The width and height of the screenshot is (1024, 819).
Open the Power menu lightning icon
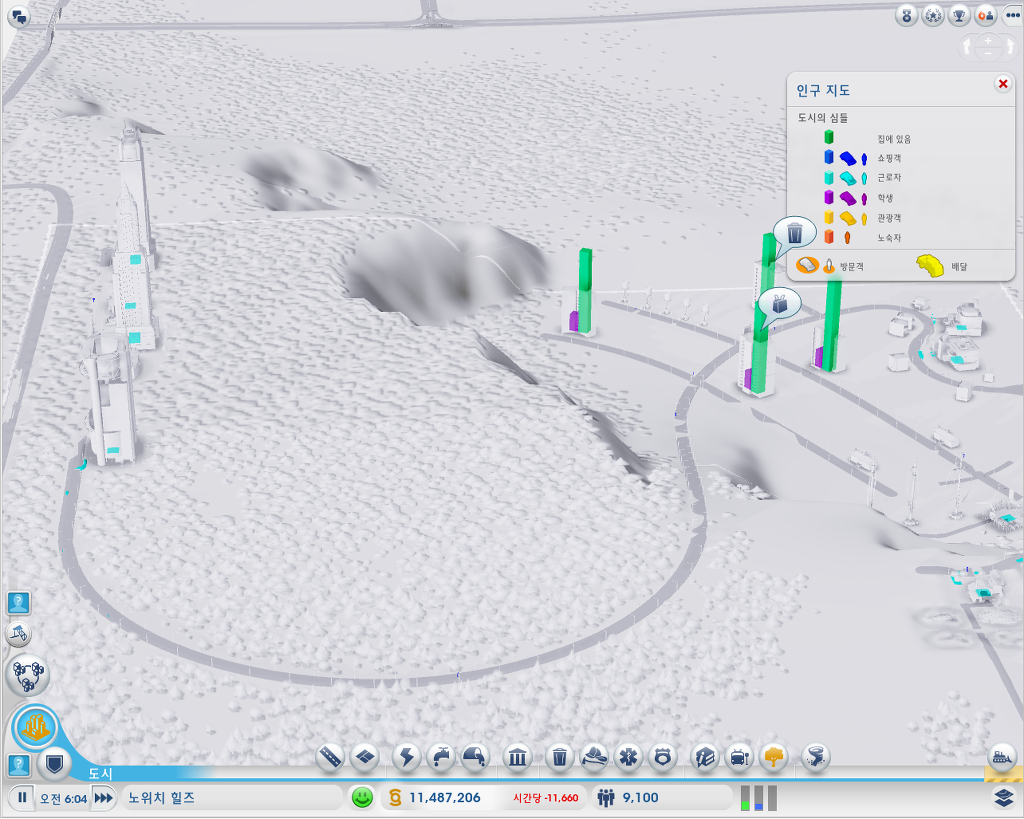(406, 758)
